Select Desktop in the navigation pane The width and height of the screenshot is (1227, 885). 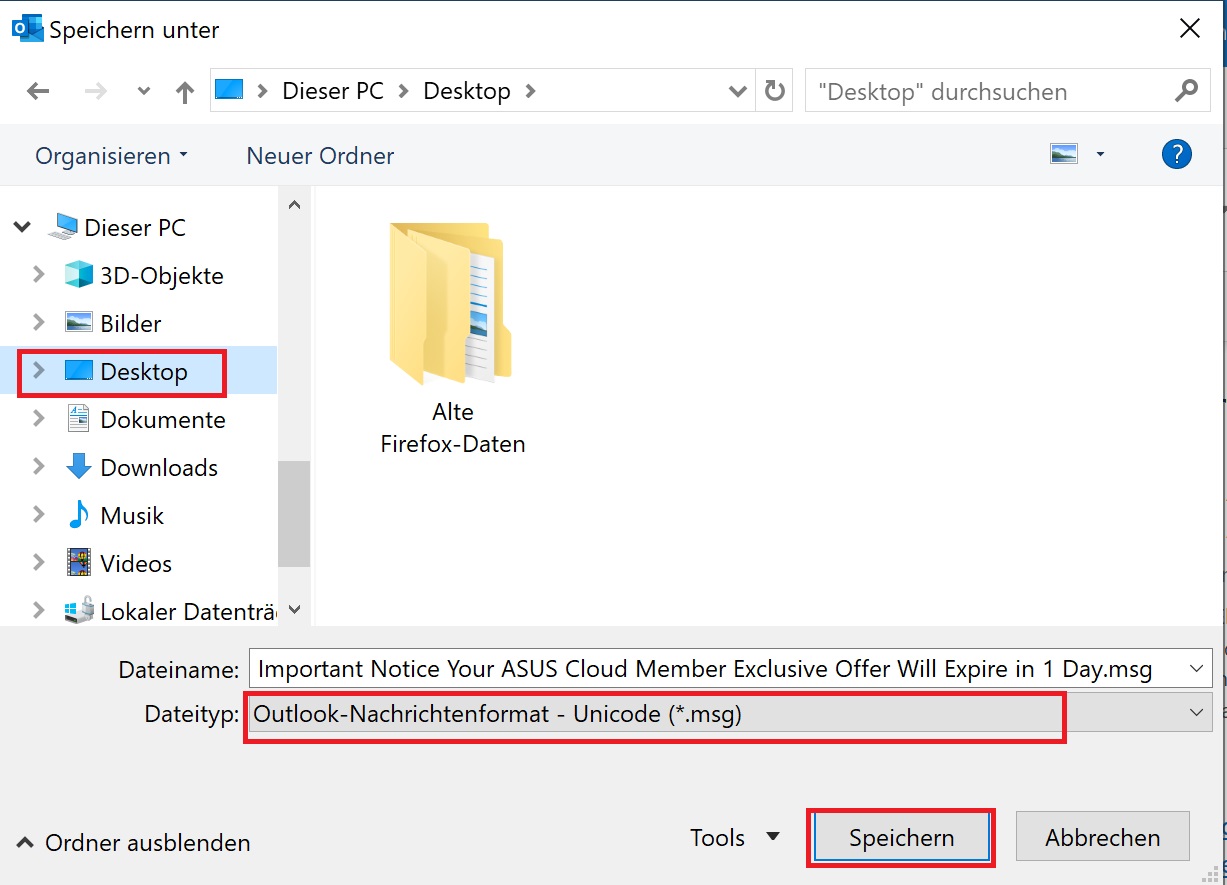(x=144, y=372)
